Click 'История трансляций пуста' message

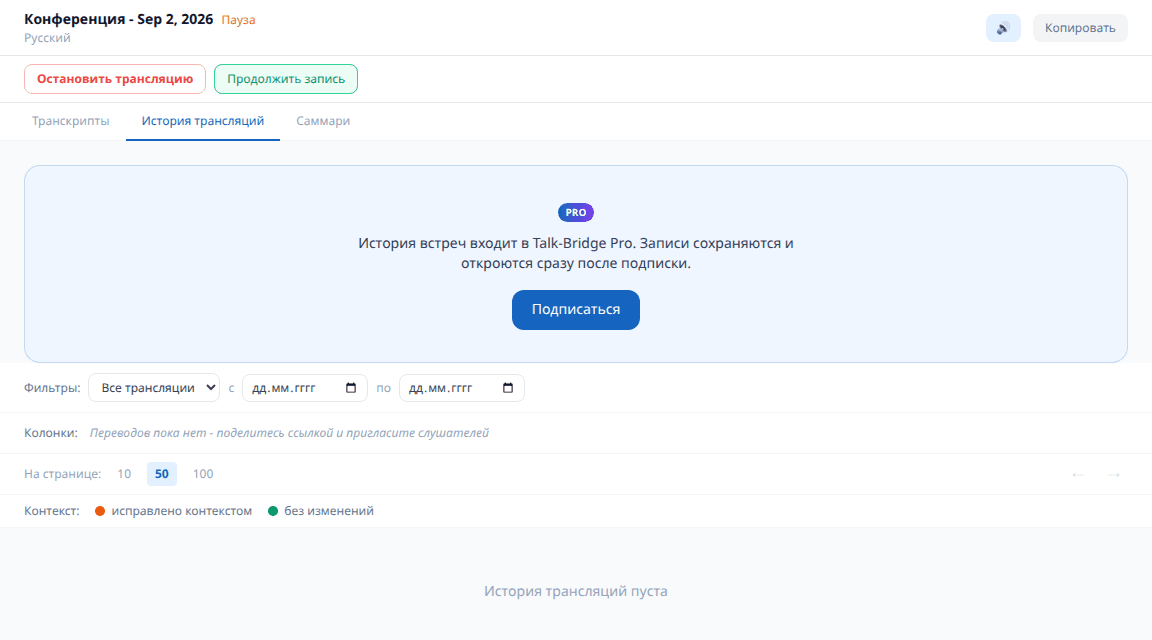click(x=576, y=592)
